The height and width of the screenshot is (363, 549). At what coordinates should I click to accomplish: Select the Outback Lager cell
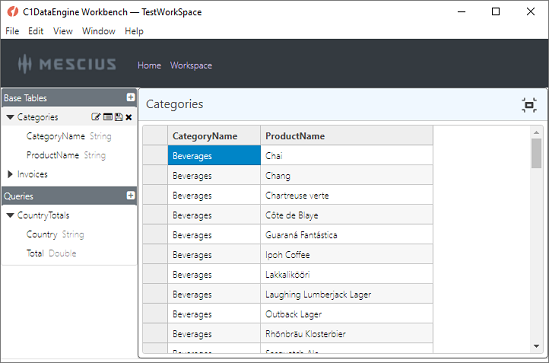pyautogui.click(x=347, y=314)
